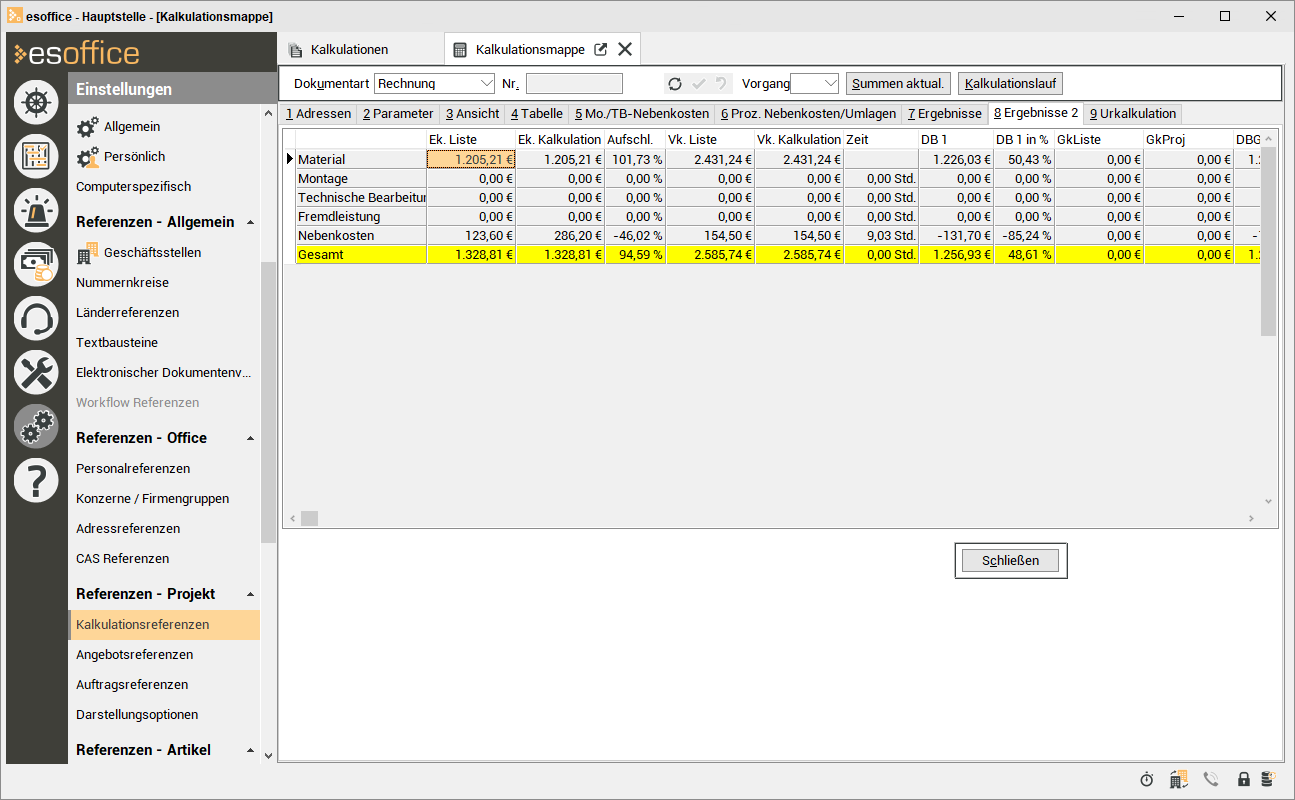Switch to the 6 Proz. Nebenkosten/Umlagen tab
Image resolution: width=1295 pixels, height=800 pixels.
click(808, 114)
